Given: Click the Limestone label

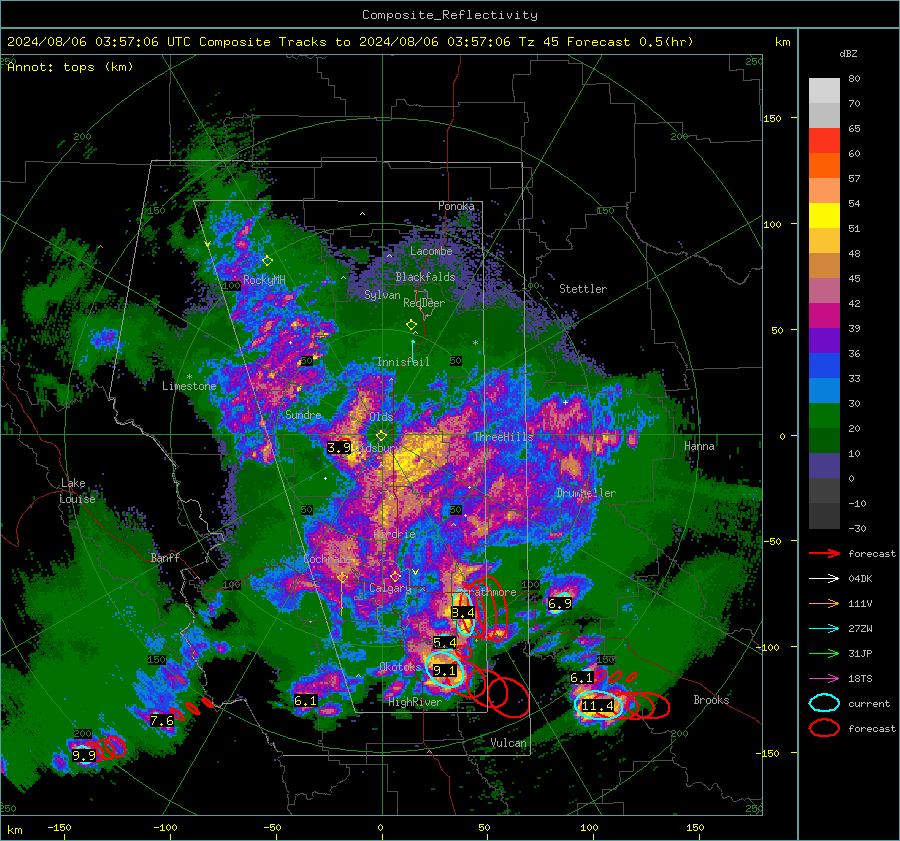Looking at the screenshot, I should pyautogui.click(x=189, y=386).
